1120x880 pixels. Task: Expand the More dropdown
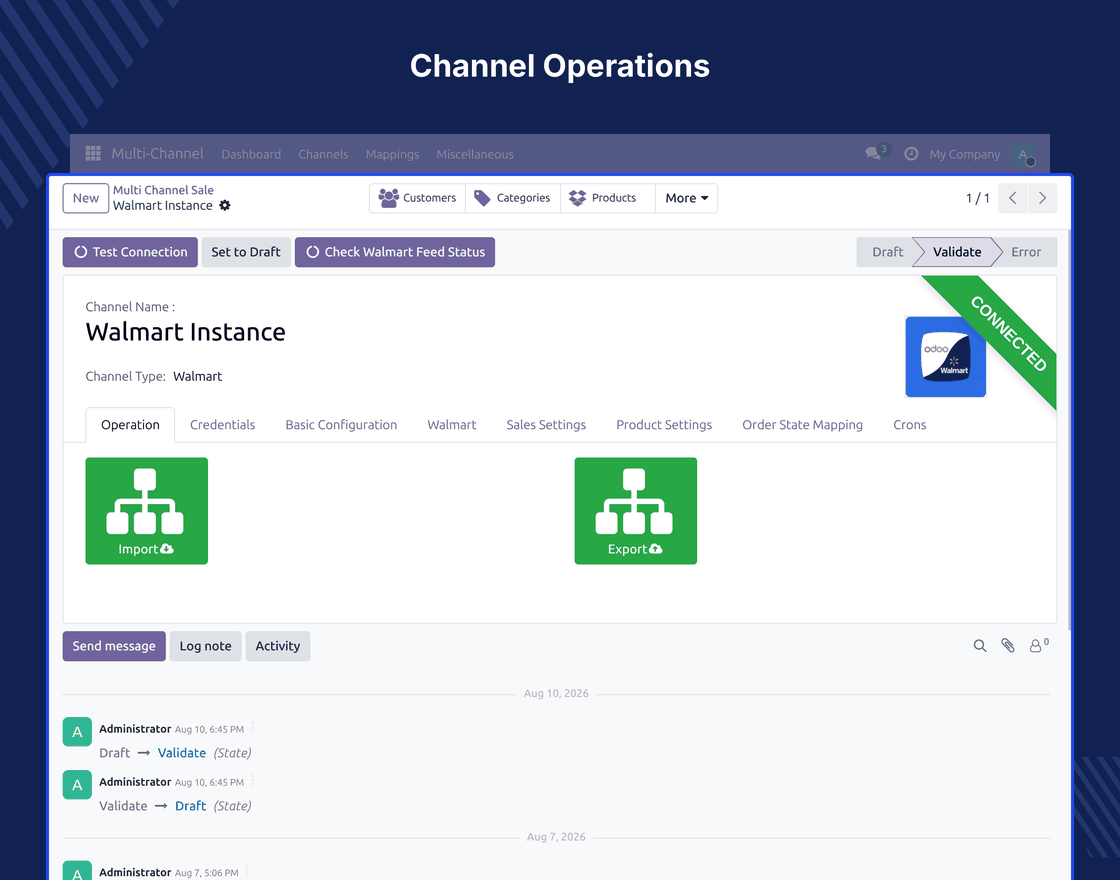[686, 198]
